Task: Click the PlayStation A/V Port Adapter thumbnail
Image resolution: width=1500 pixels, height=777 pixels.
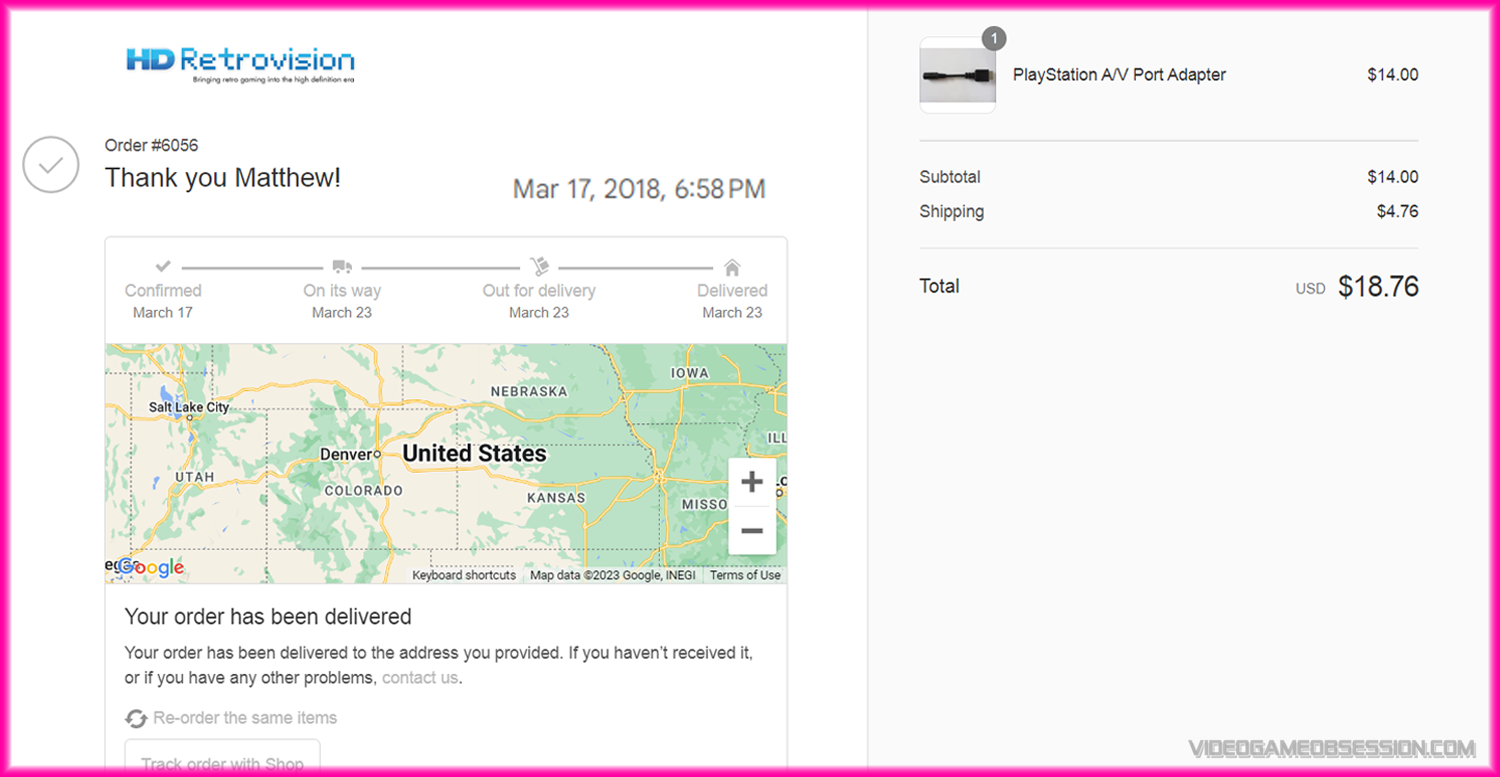Action: click(x=957, y=76)
